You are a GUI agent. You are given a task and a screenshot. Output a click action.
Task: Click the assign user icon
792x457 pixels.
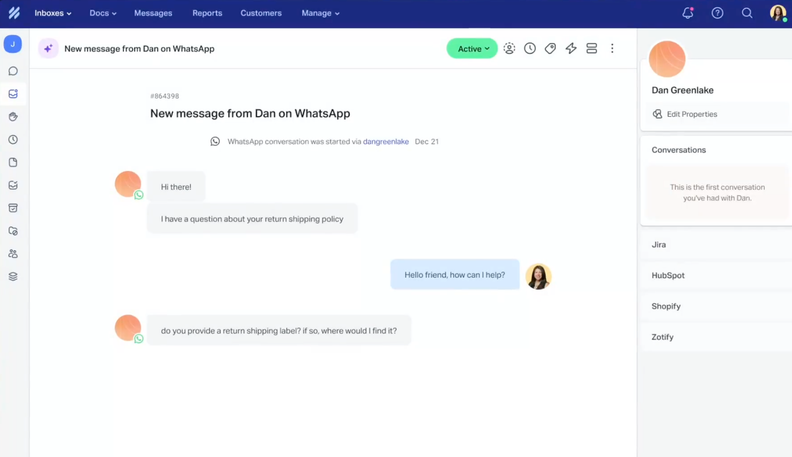pyautogui.click(x=509, y=48)
